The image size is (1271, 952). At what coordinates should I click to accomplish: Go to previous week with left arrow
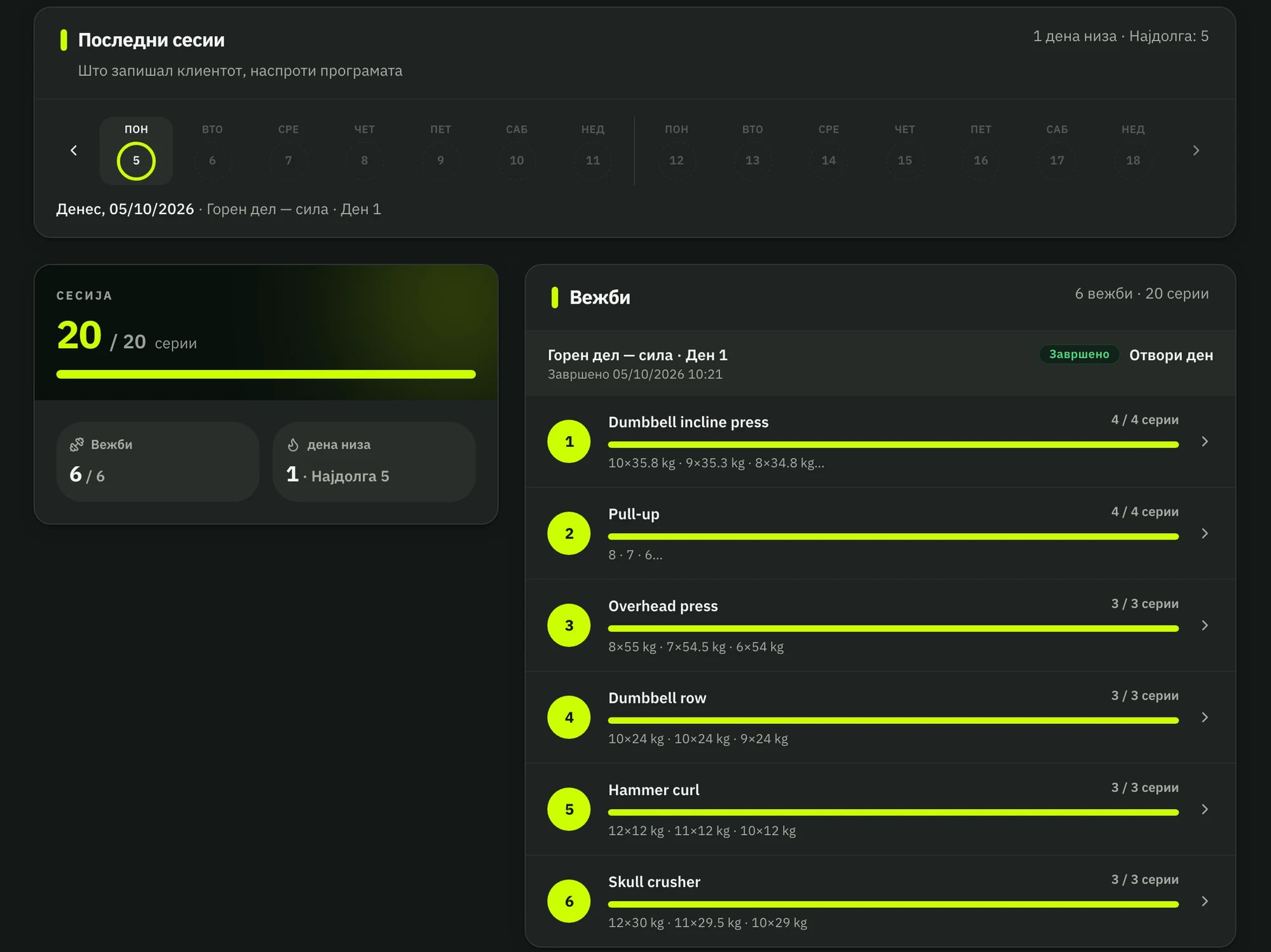coord(74,151)
